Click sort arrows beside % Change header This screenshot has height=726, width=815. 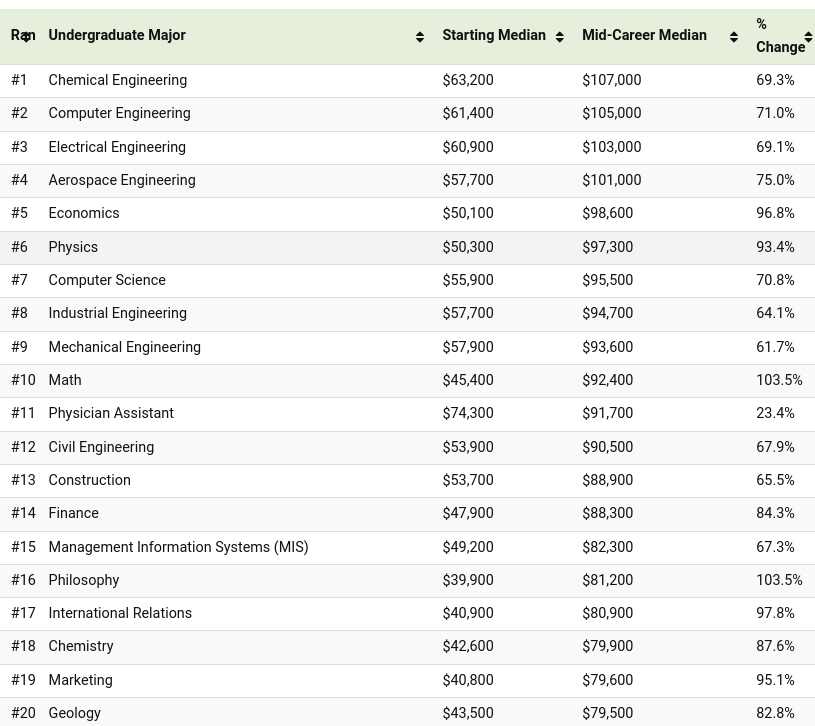point(808,37)
